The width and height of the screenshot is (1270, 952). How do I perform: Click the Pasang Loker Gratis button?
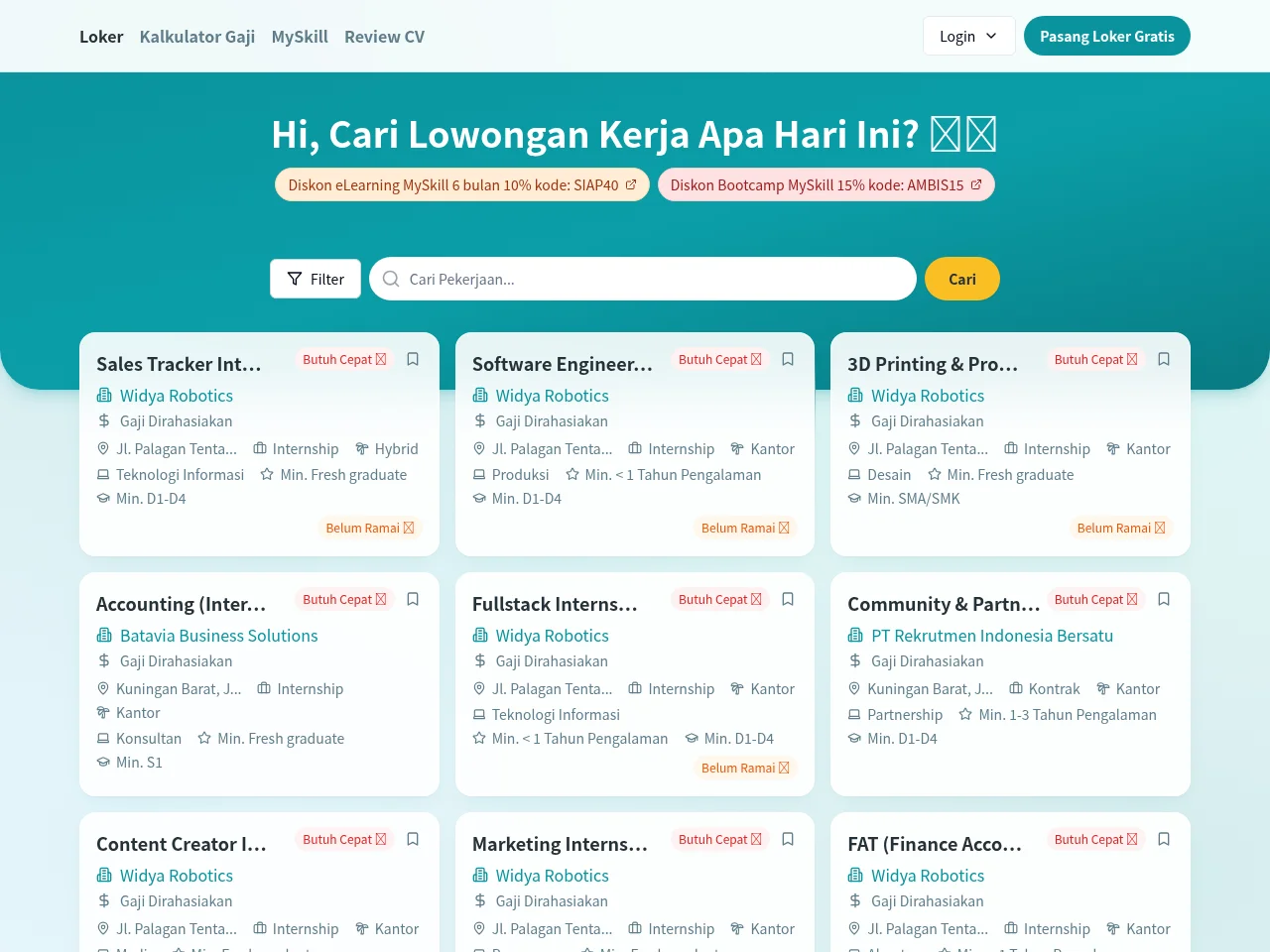[x=1107, y=36]
